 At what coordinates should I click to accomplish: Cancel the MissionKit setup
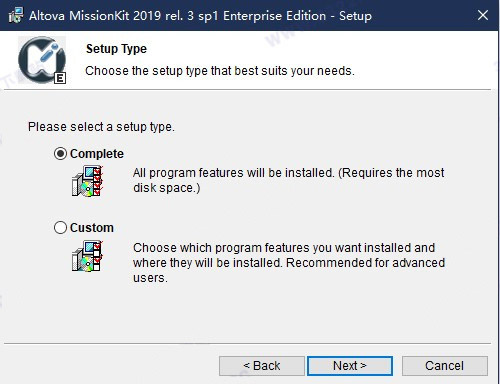coord(445,366)
